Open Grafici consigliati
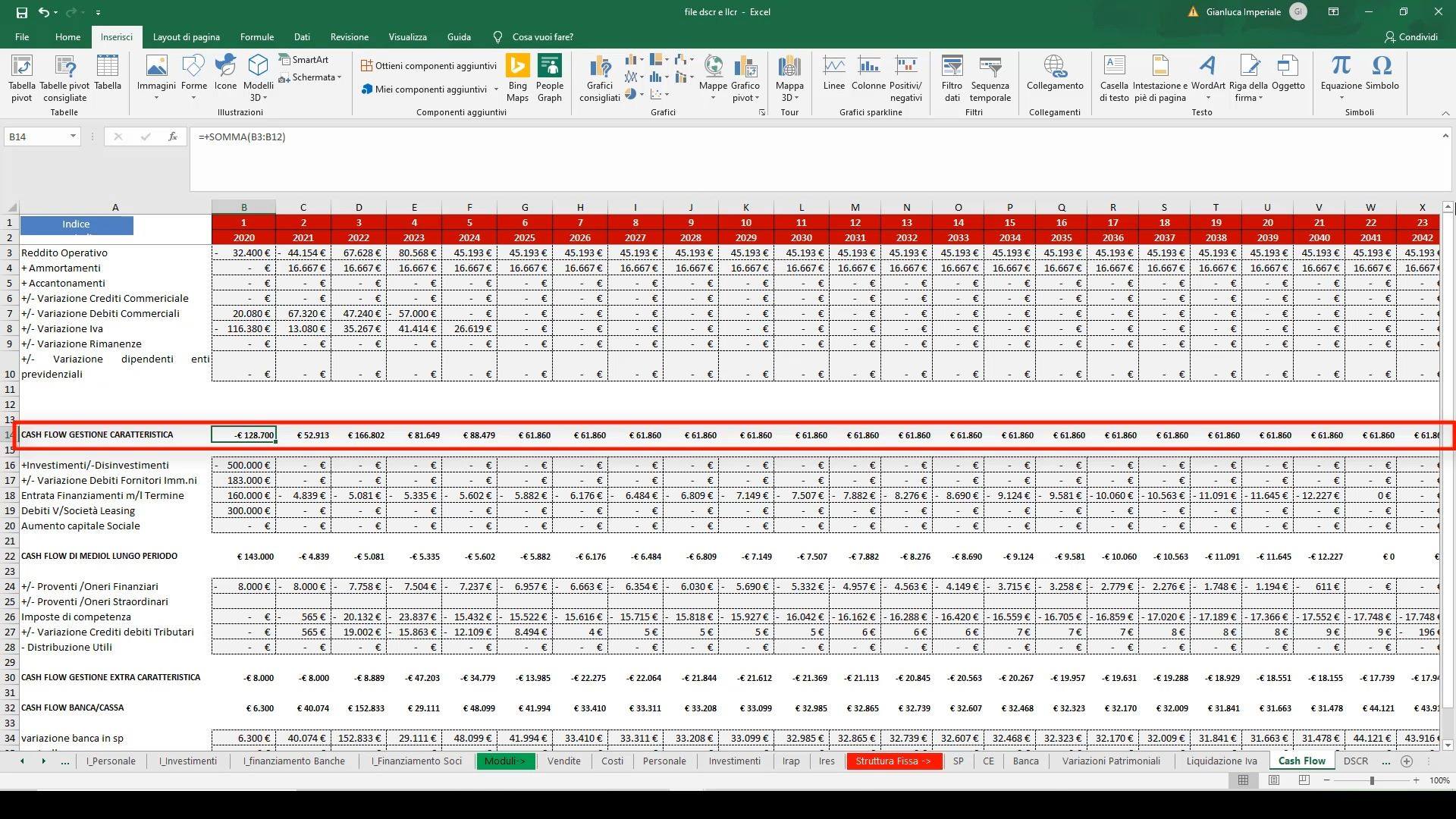1456x819 pixels. [600, 78]
